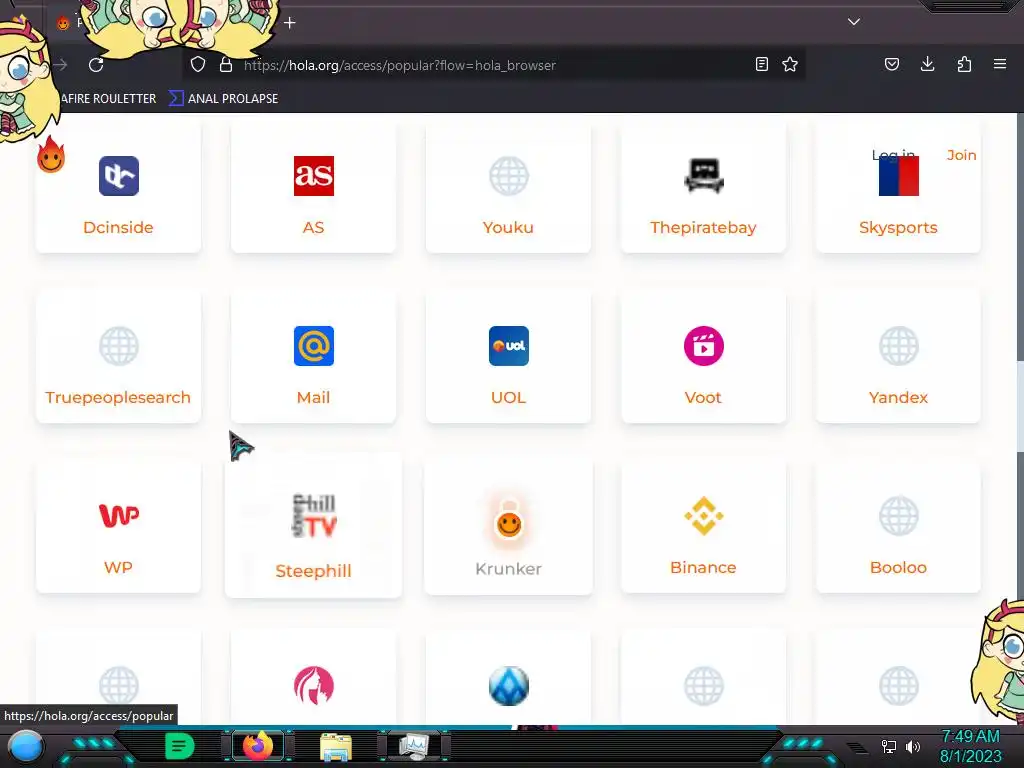Viewport: 1024px width, 768px height.
Task: Open Thepiratebay pirate ship icon
Action: point(703,176)
